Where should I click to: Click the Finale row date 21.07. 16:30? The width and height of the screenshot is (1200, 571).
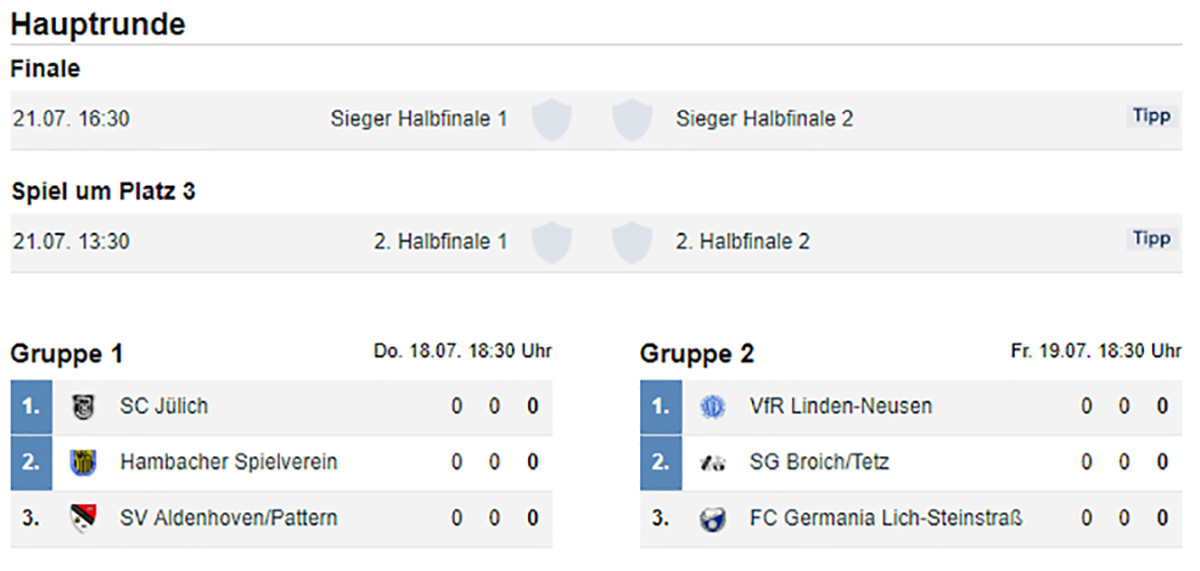(71, 119)
